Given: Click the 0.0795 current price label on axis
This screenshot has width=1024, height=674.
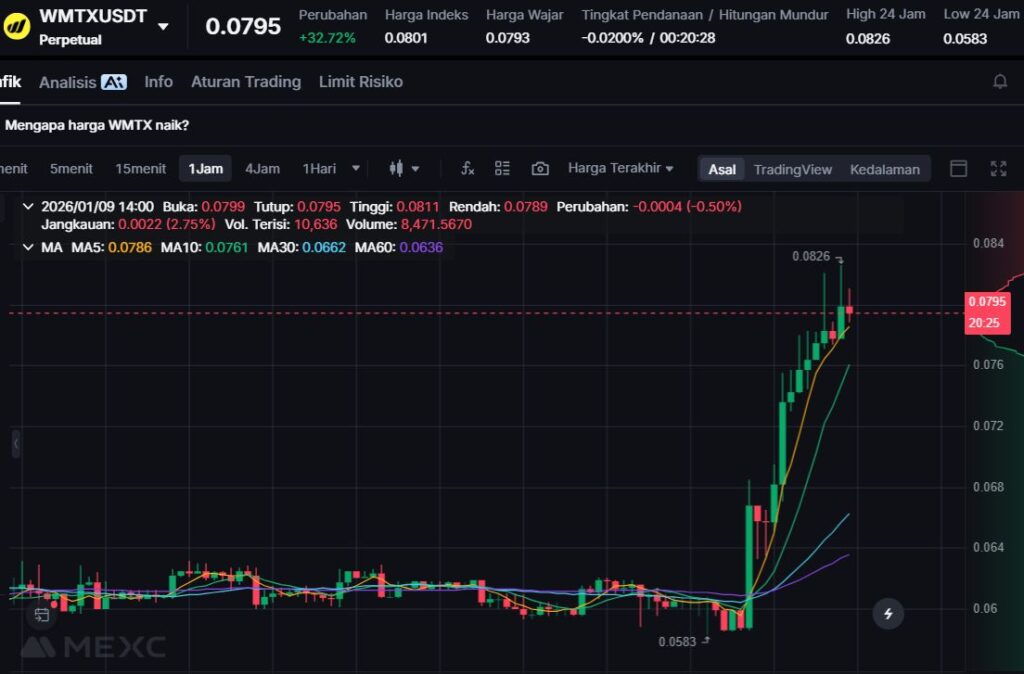Looking at the screenshot, I should tap(987, 301).
